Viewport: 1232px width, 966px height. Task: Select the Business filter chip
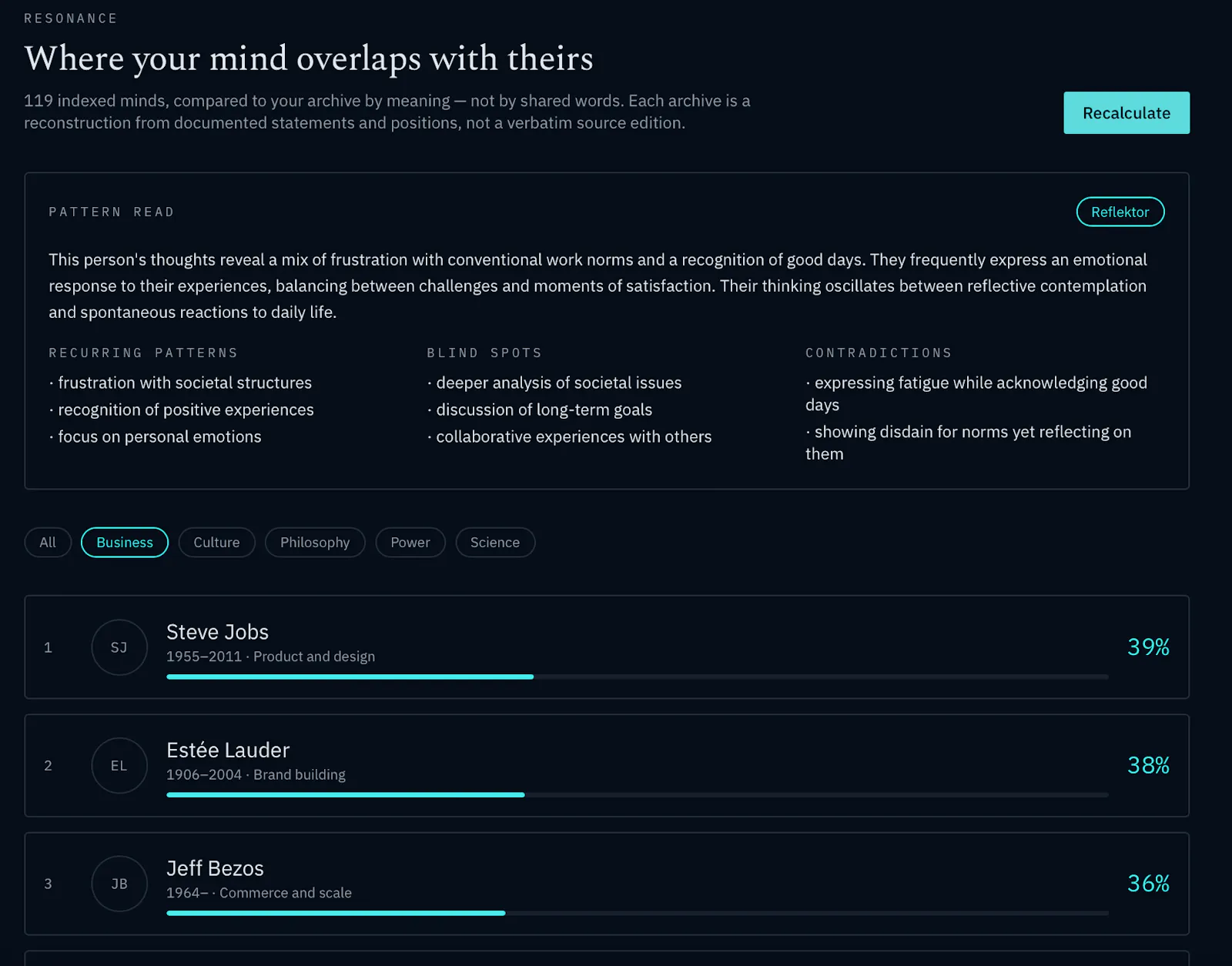(x=125, y=543)
